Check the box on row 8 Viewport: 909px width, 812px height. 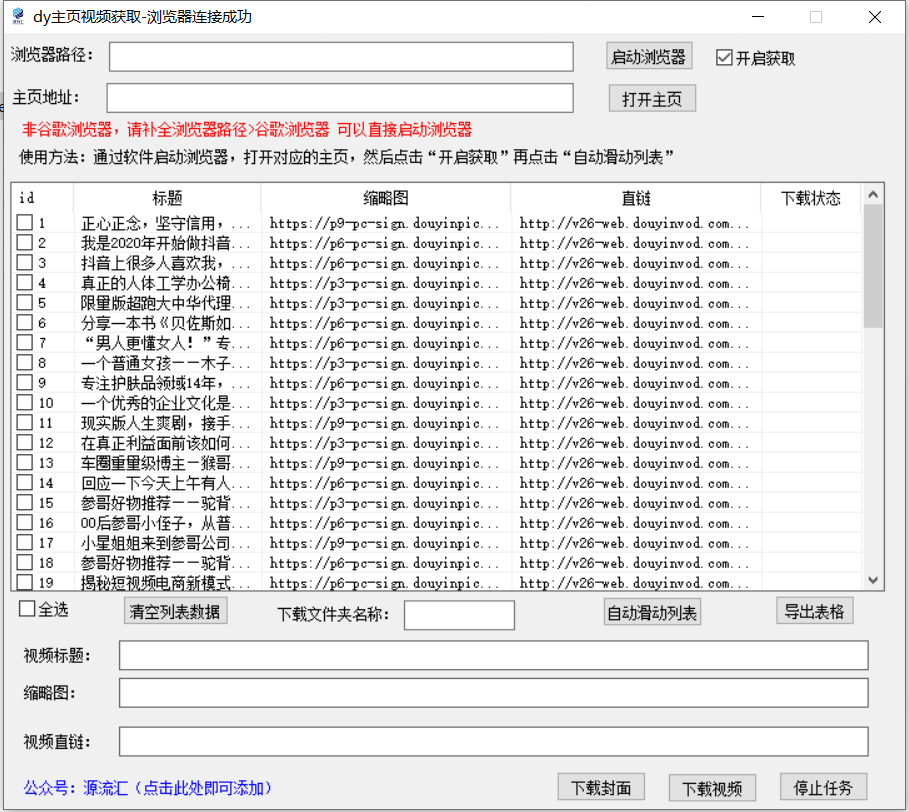pyautogui.click(x=24, y=362)
